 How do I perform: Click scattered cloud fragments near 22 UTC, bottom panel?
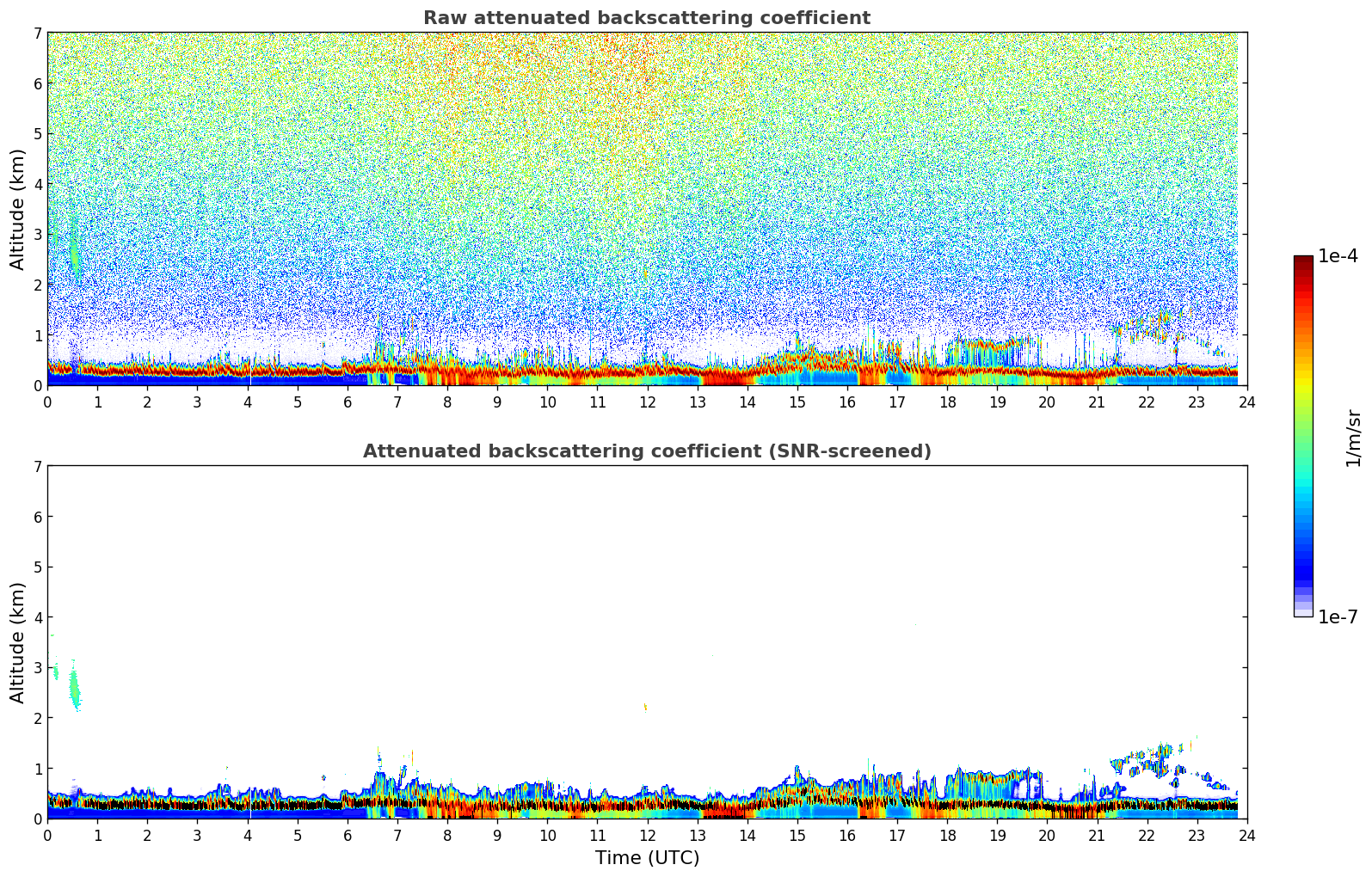(x=1151, y=758)
